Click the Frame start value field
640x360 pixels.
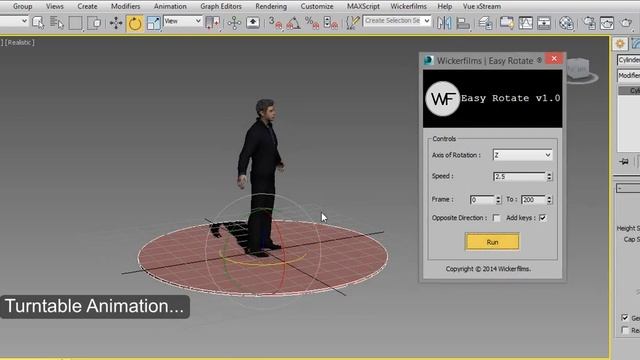click(x=482, y=200)
